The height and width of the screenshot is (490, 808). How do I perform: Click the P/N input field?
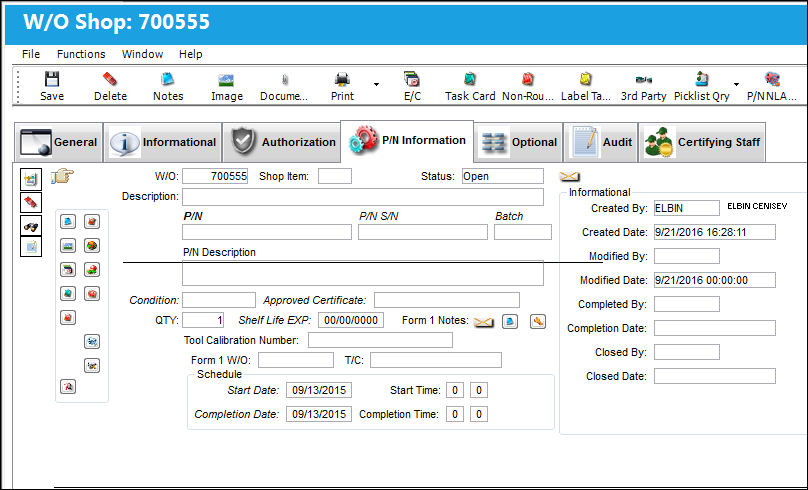coord(267,232)
